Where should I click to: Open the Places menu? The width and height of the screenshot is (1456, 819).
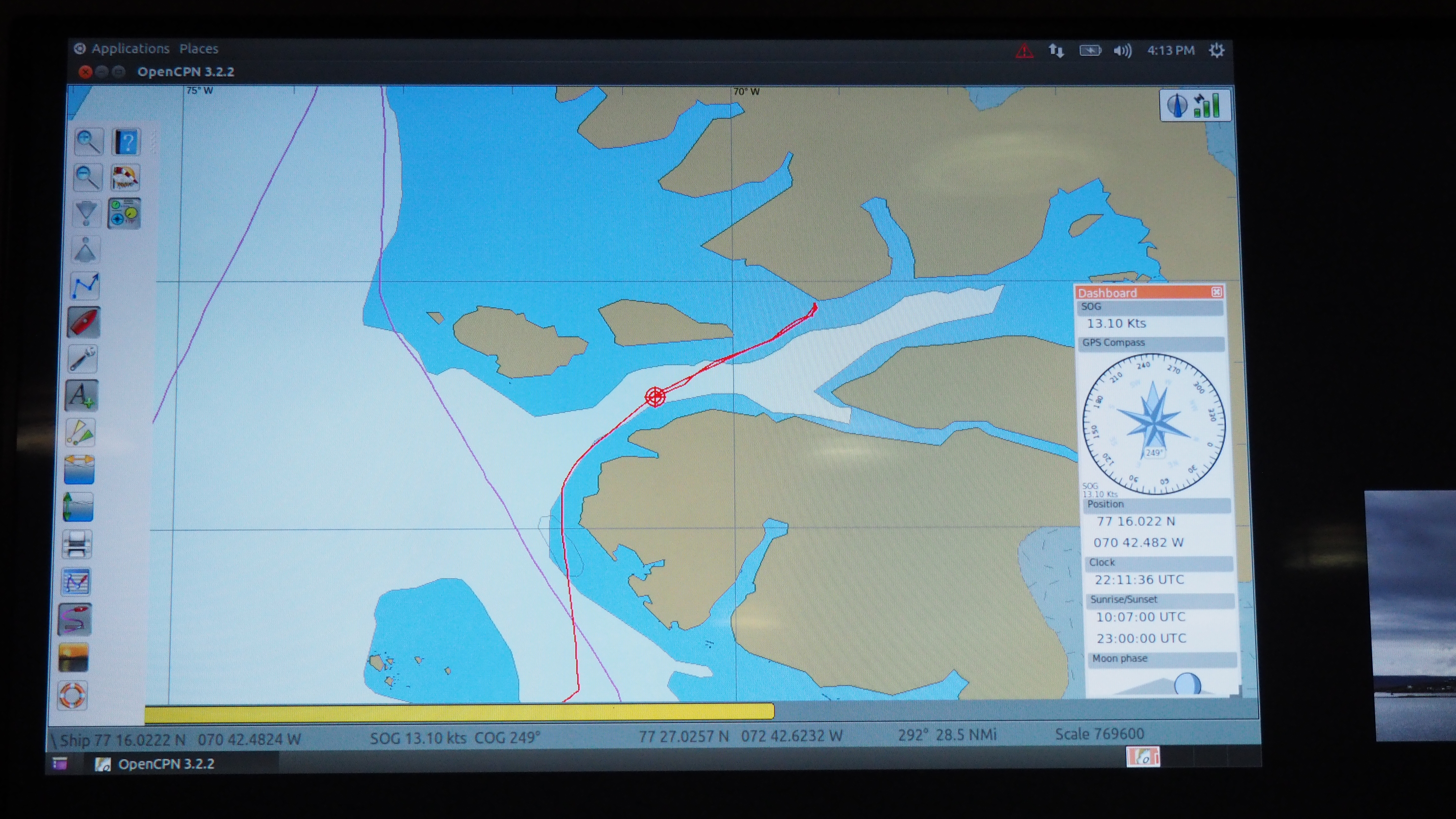199,49
